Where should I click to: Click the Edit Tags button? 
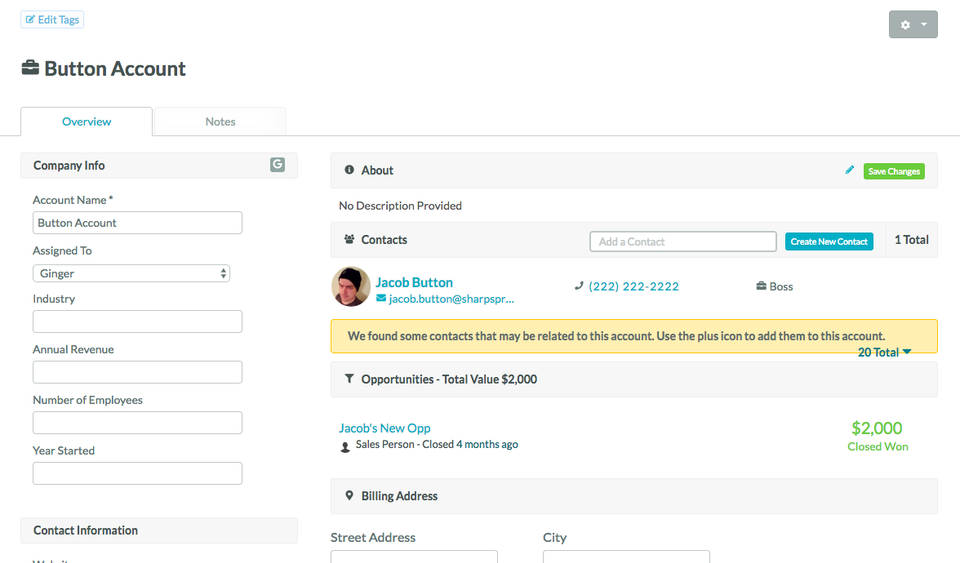click(52, 19)
